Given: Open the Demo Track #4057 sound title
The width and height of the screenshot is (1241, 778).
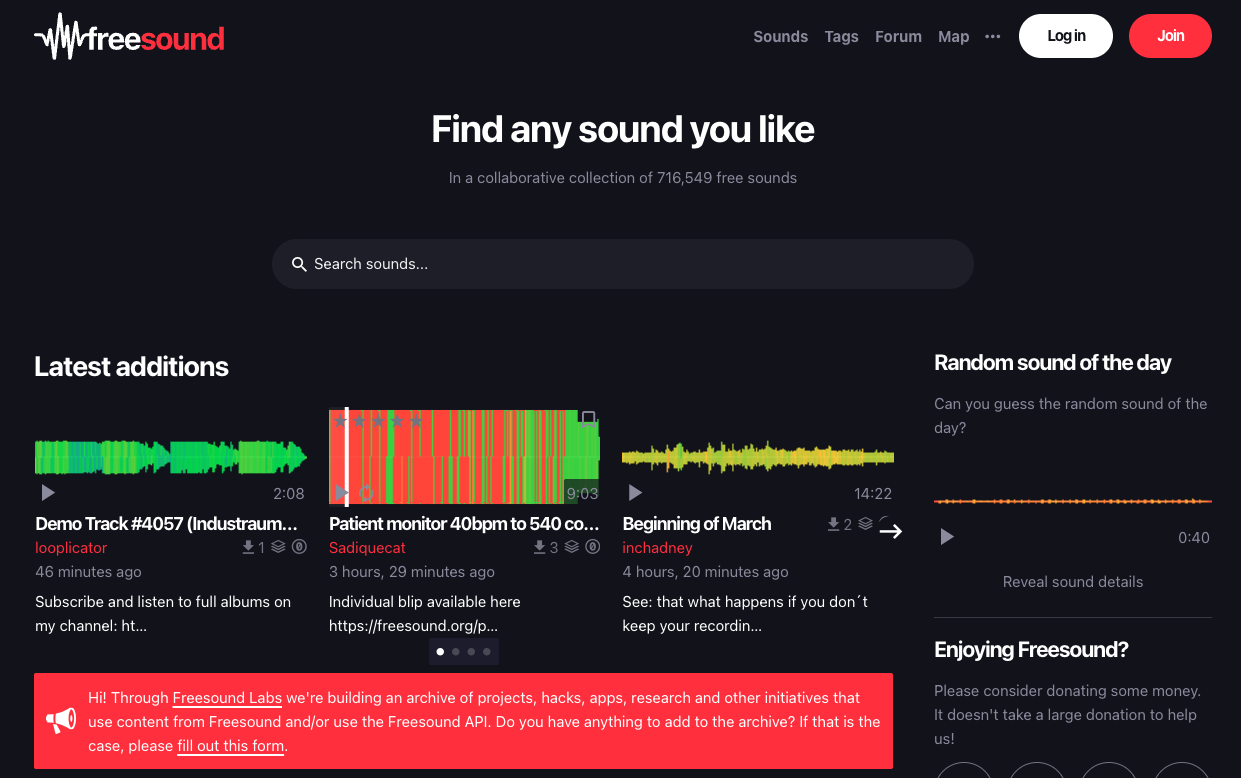Looking at the screenshot, I should [166, 523].
